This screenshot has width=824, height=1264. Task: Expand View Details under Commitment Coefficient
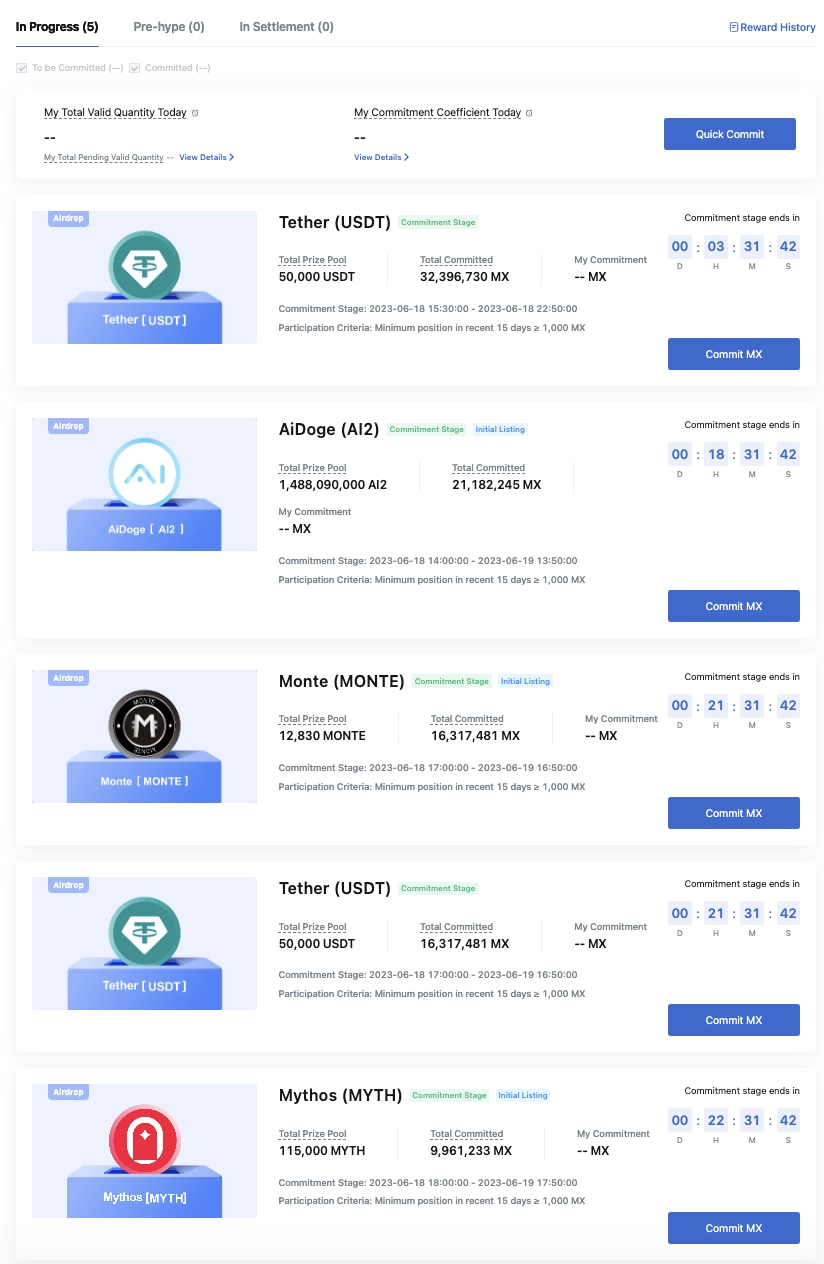[381, 157]
